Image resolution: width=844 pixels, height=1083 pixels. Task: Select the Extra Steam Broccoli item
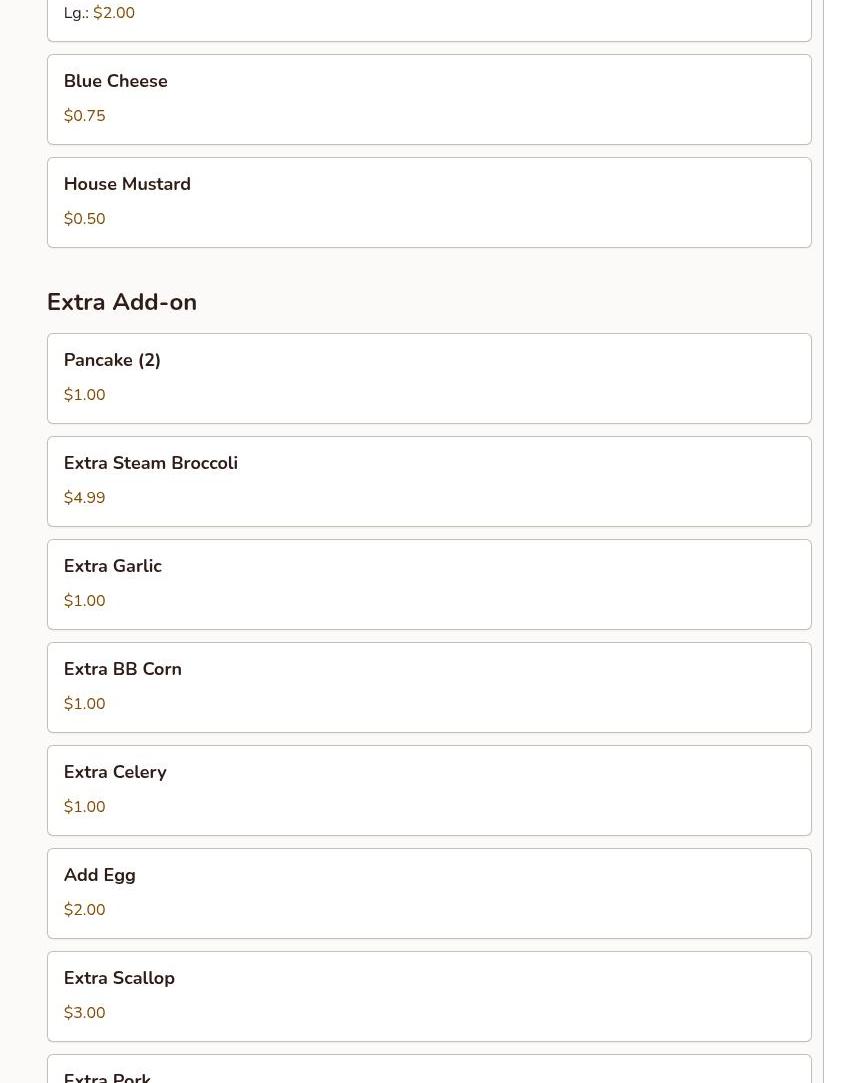pos(429,481)
